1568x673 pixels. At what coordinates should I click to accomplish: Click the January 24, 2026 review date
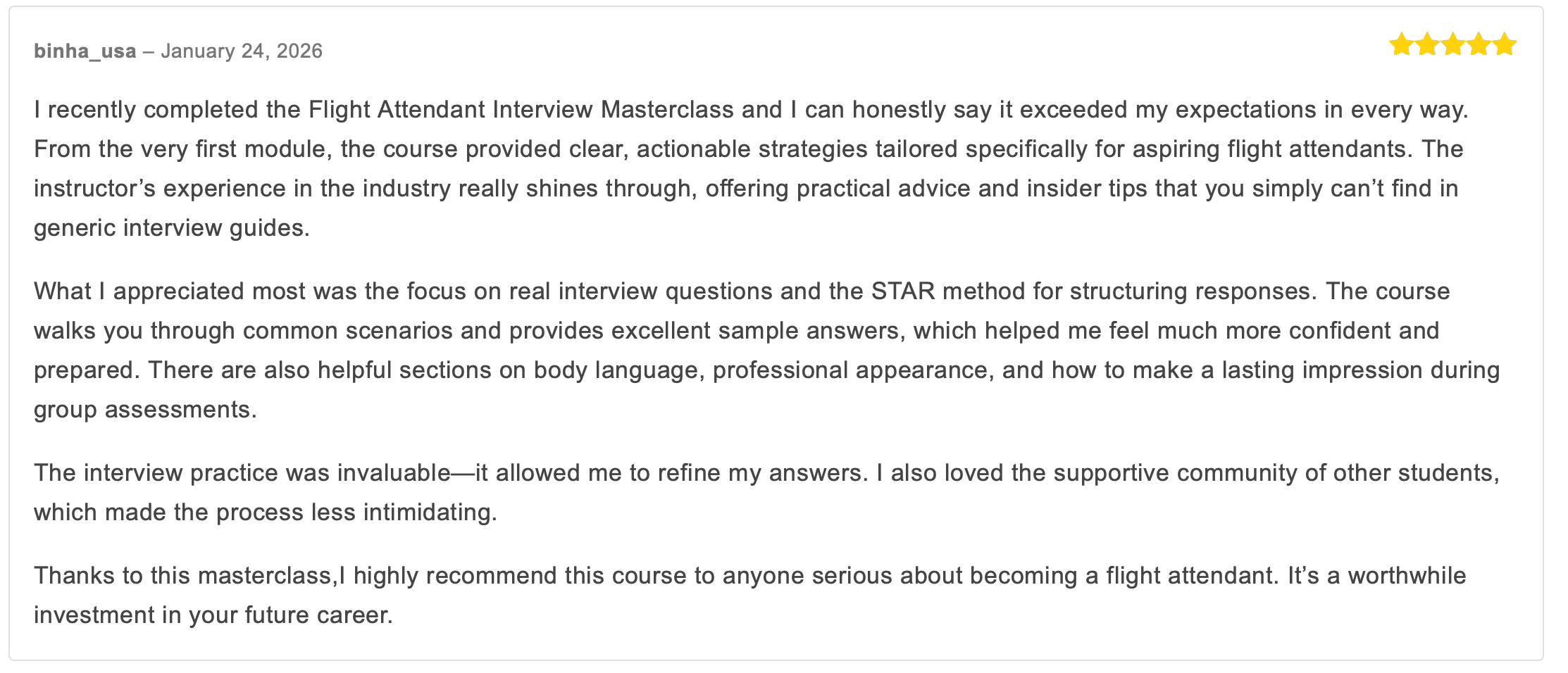click(x=242, y=51)
